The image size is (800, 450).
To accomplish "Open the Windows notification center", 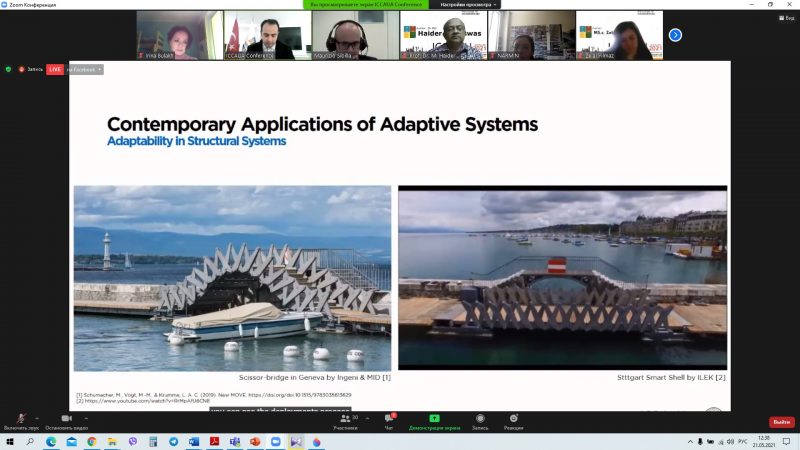I will coord(787,442).
